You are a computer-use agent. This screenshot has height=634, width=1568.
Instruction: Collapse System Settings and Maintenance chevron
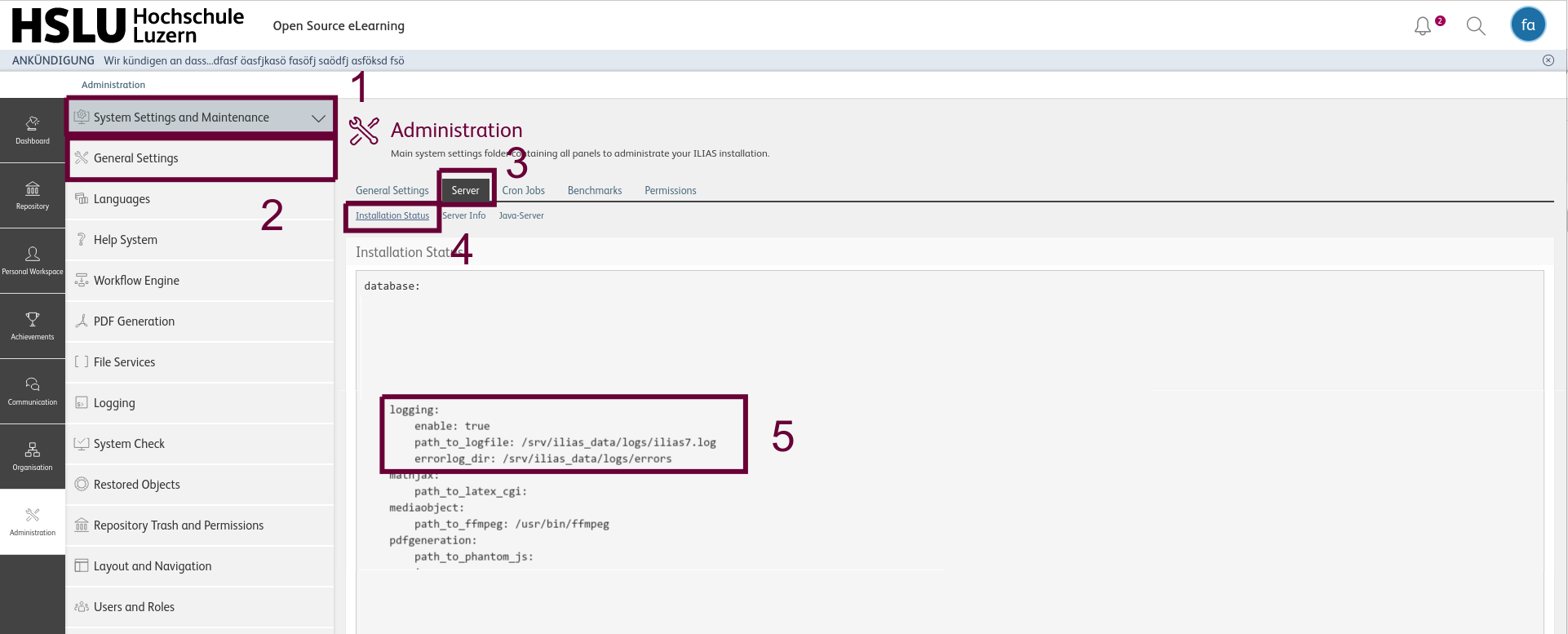318,117
